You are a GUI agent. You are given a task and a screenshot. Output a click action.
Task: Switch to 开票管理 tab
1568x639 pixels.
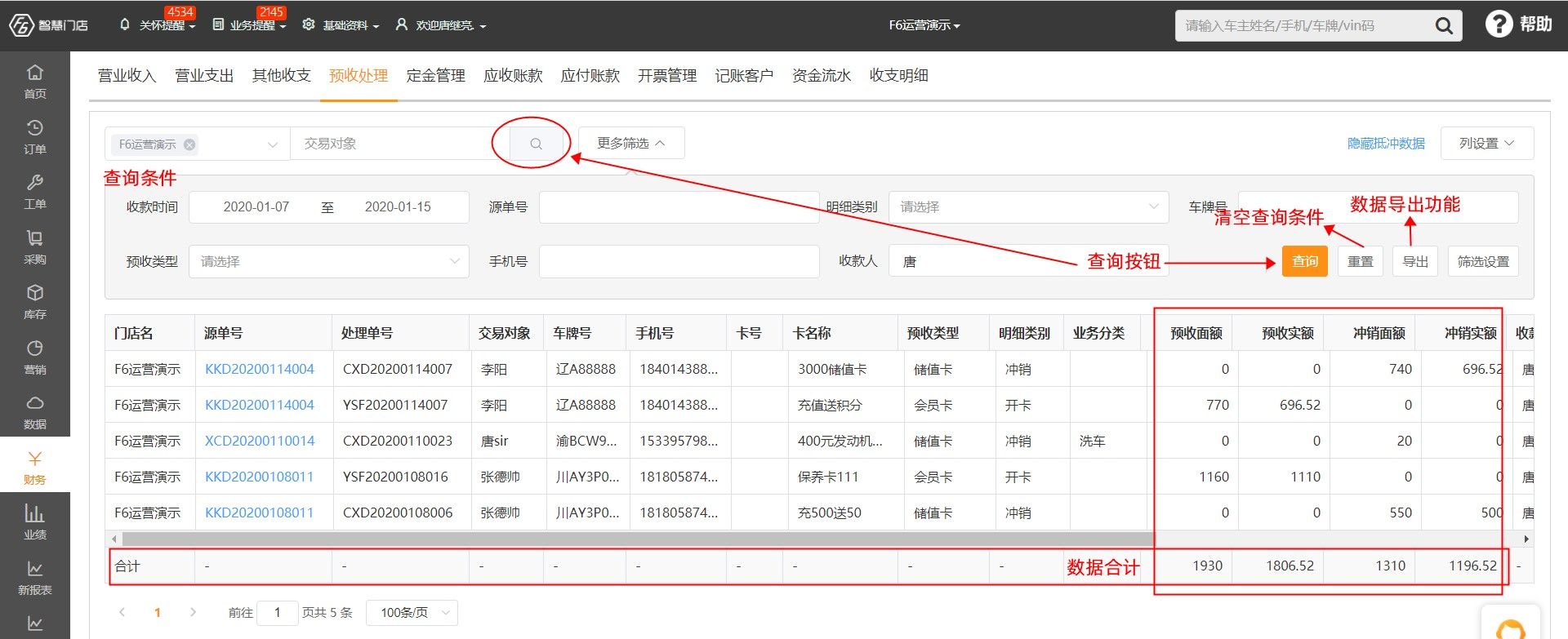667,76
